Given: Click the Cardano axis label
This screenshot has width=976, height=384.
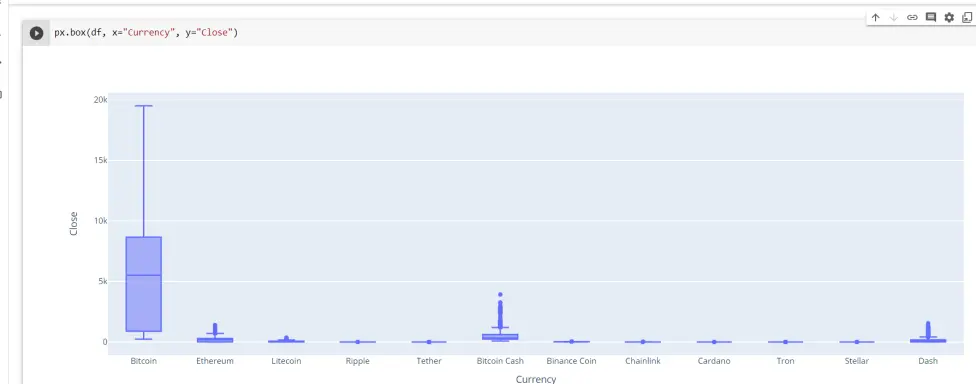Looking at the screenshot, I should tap(714, 361).
